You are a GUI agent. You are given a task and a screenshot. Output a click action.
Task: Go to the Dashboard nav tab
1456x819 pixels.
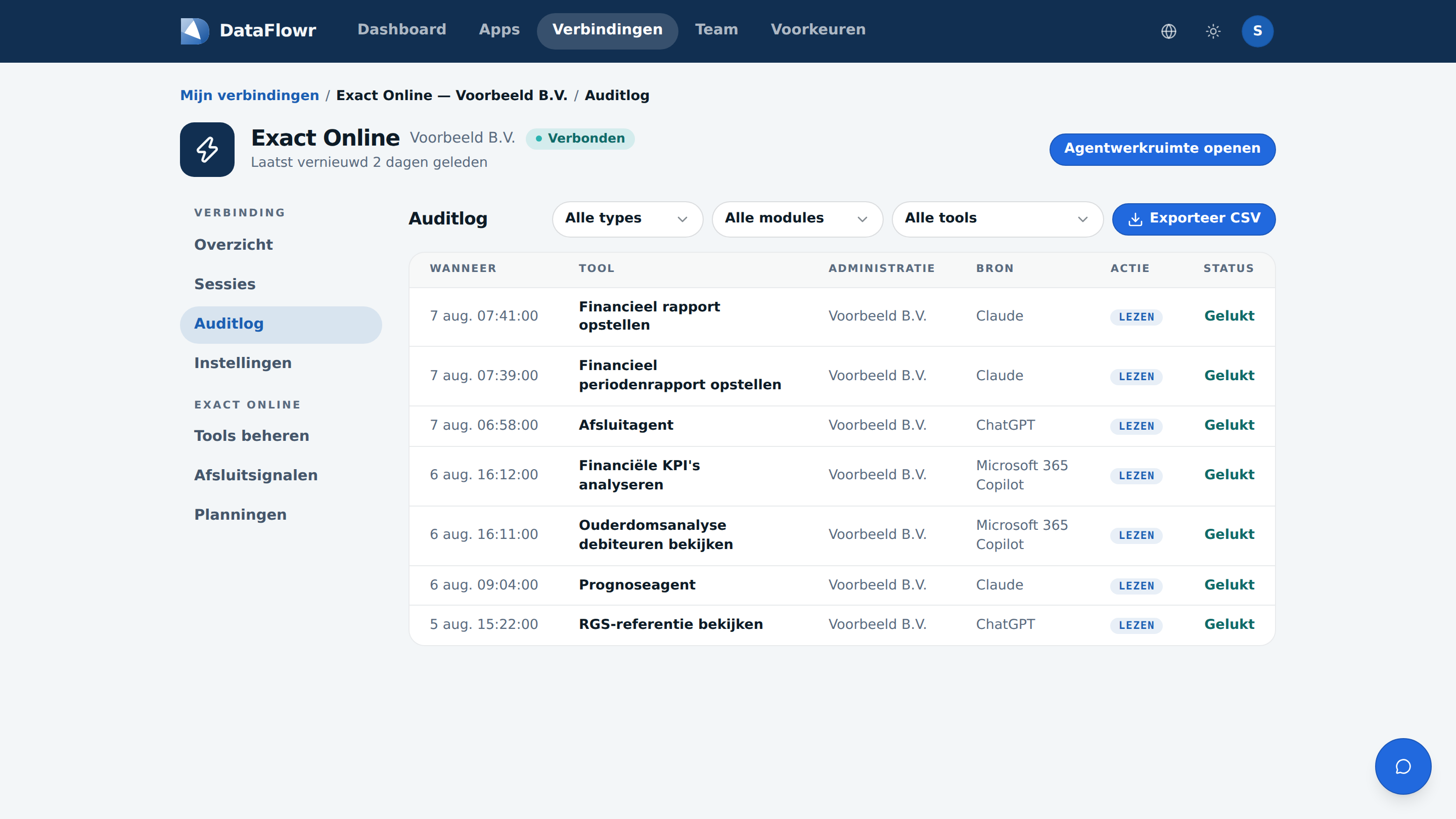point(402,30)
